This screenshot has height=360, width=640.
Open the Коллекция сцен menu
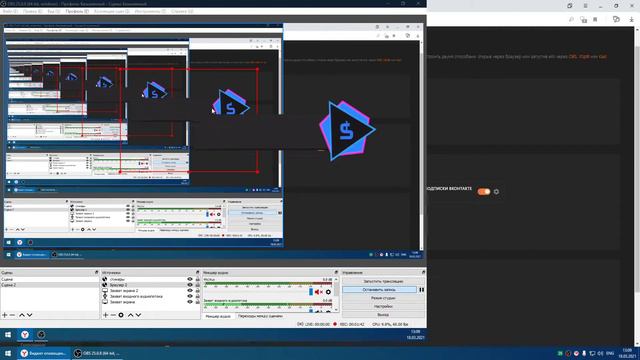point(111,11)
